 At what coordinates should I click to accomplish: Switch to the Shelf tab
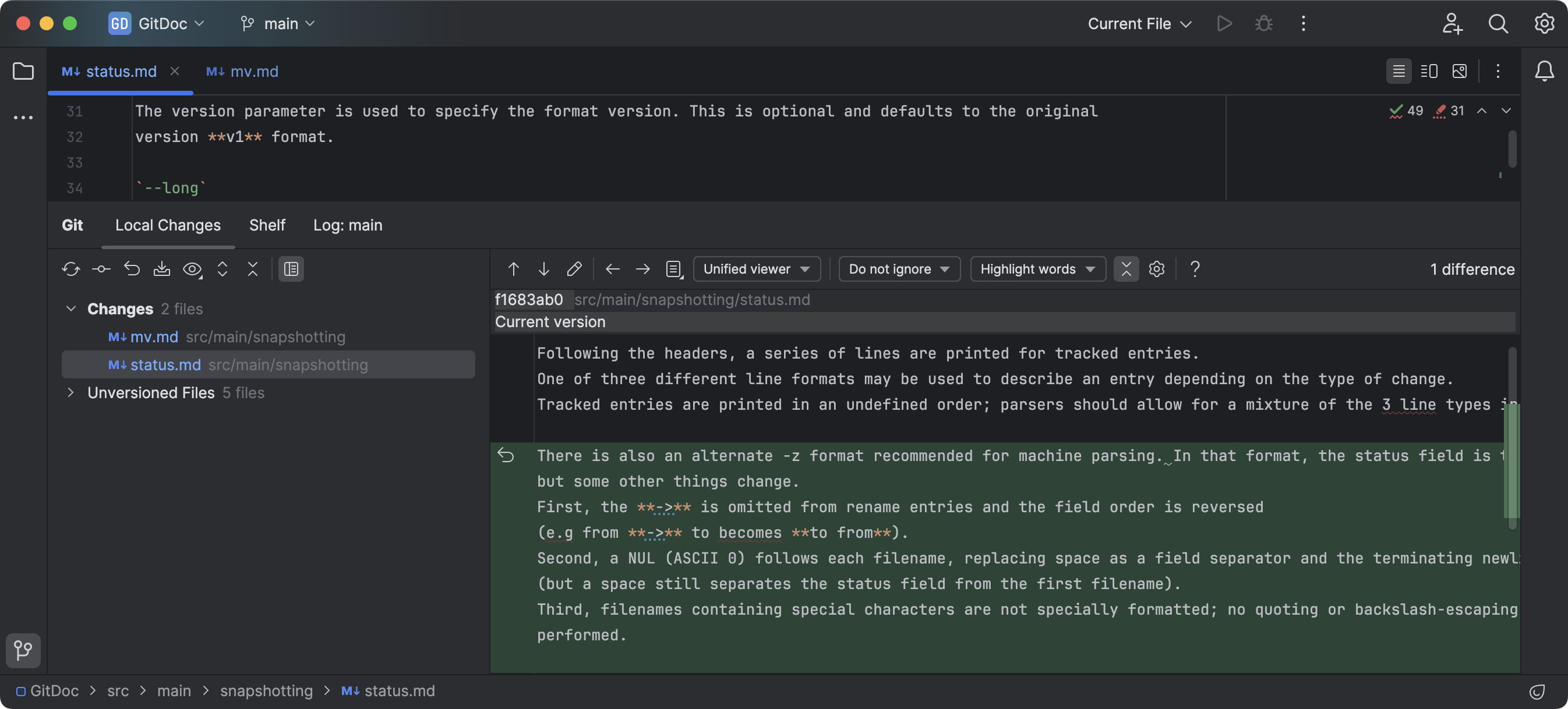267,225
